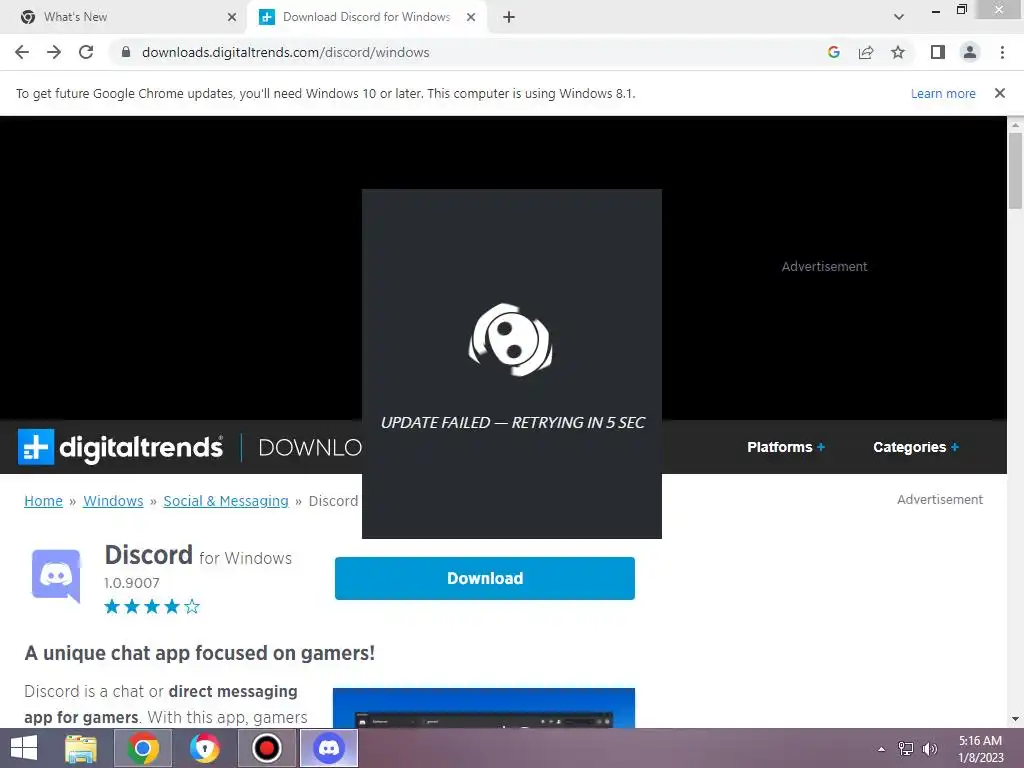Open the Windows Start button

tap(24, 748)
